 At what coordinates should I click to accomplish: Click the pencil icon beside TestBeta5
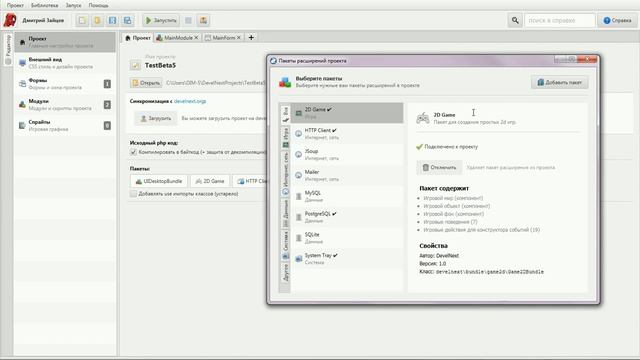tap(135, 65)
